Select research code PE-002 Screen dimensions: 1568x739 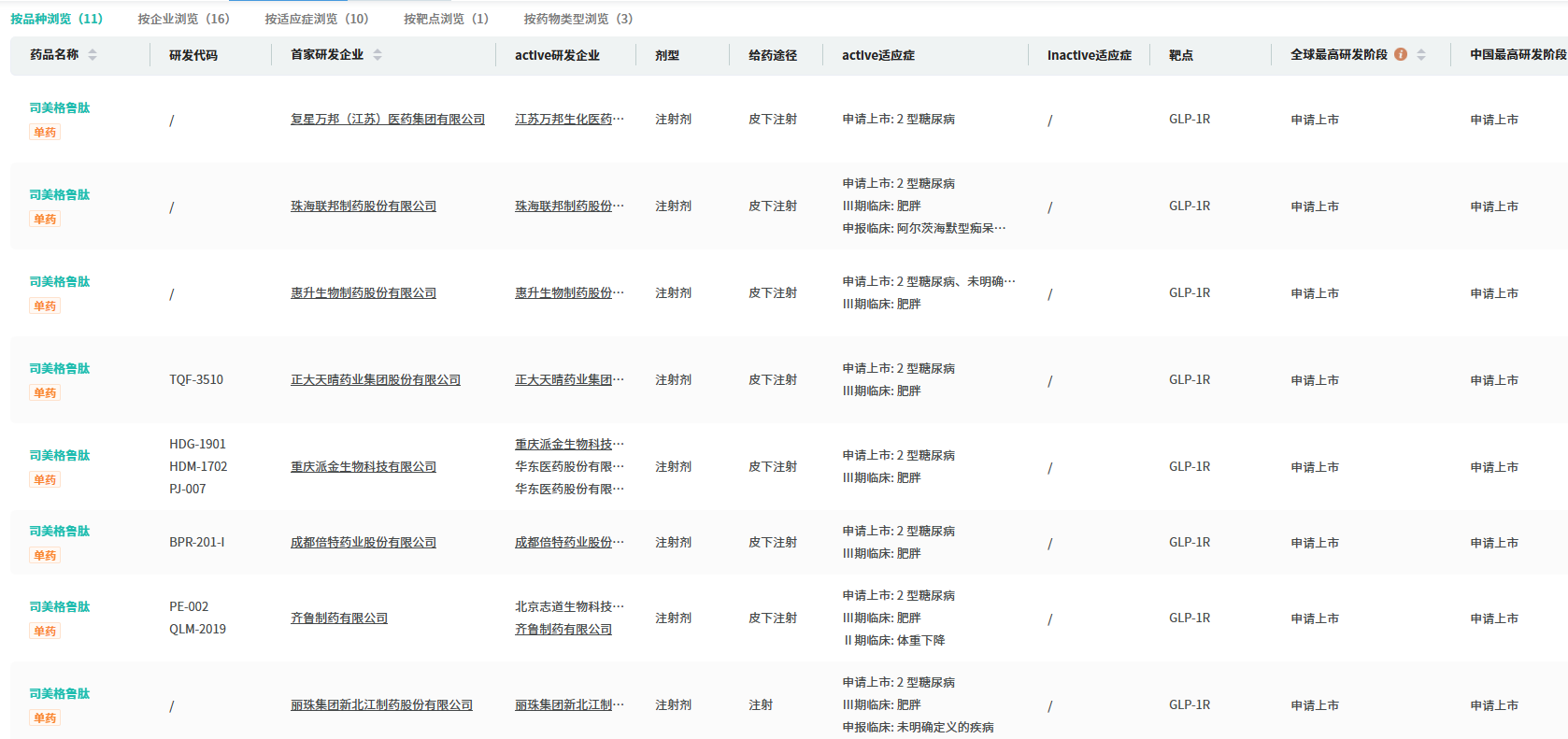189,607
